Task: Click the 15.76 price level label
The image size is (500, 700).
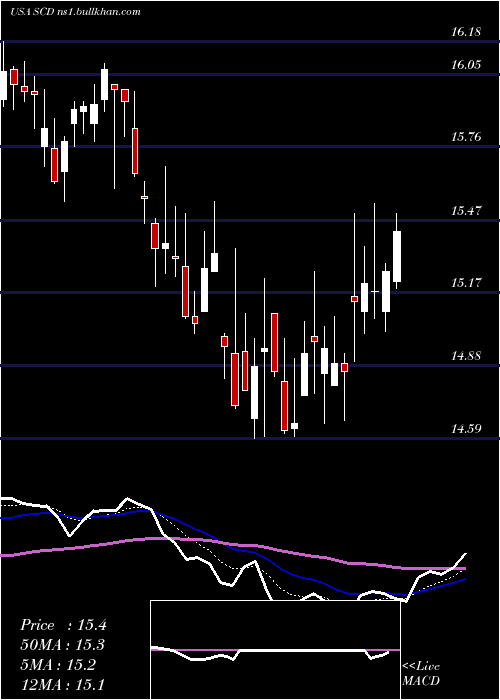Action: click(466, 137)
